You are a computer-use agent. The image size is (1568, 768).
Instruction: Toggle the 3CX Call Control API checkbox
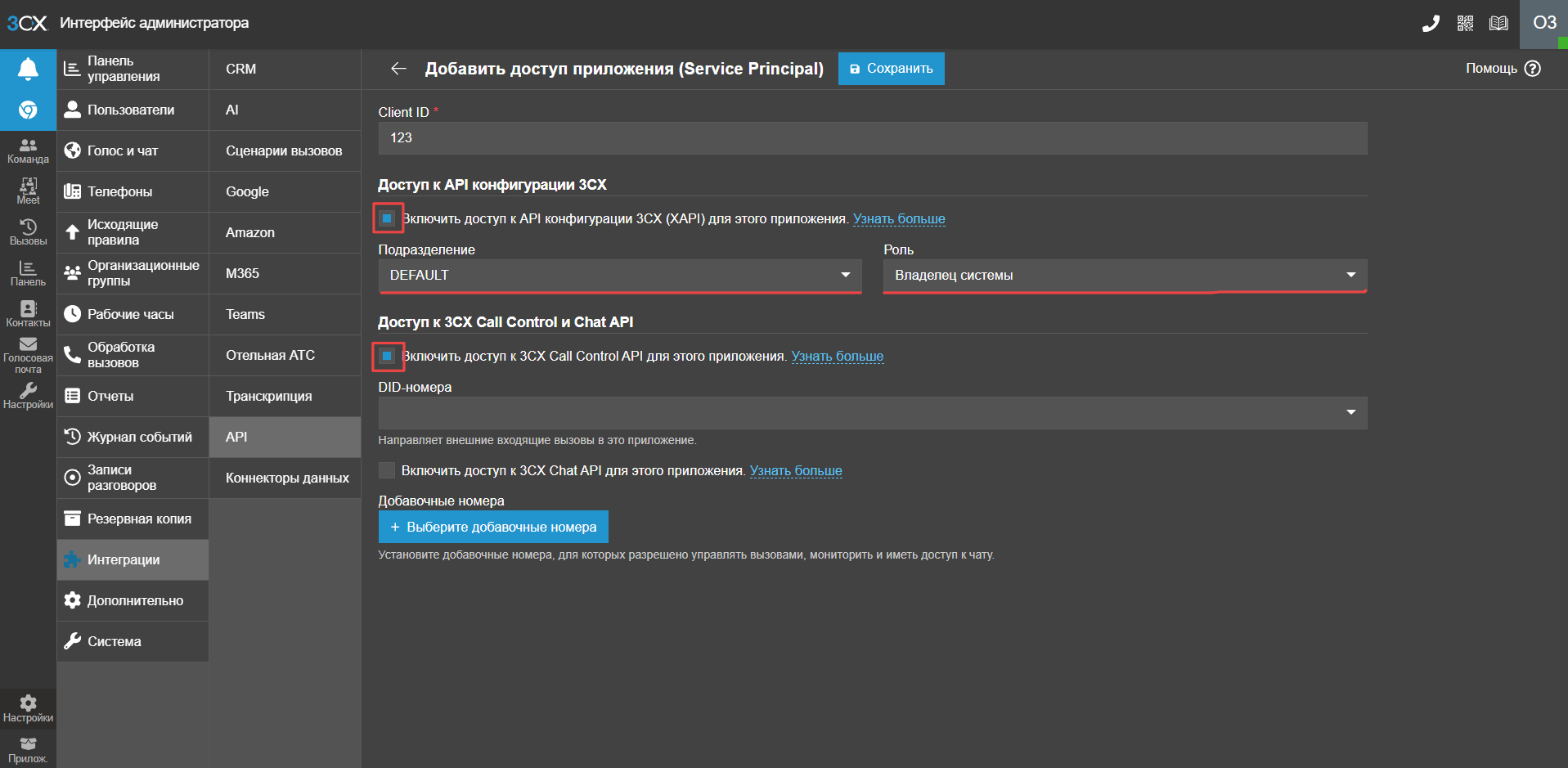click(x=387, y=356)
